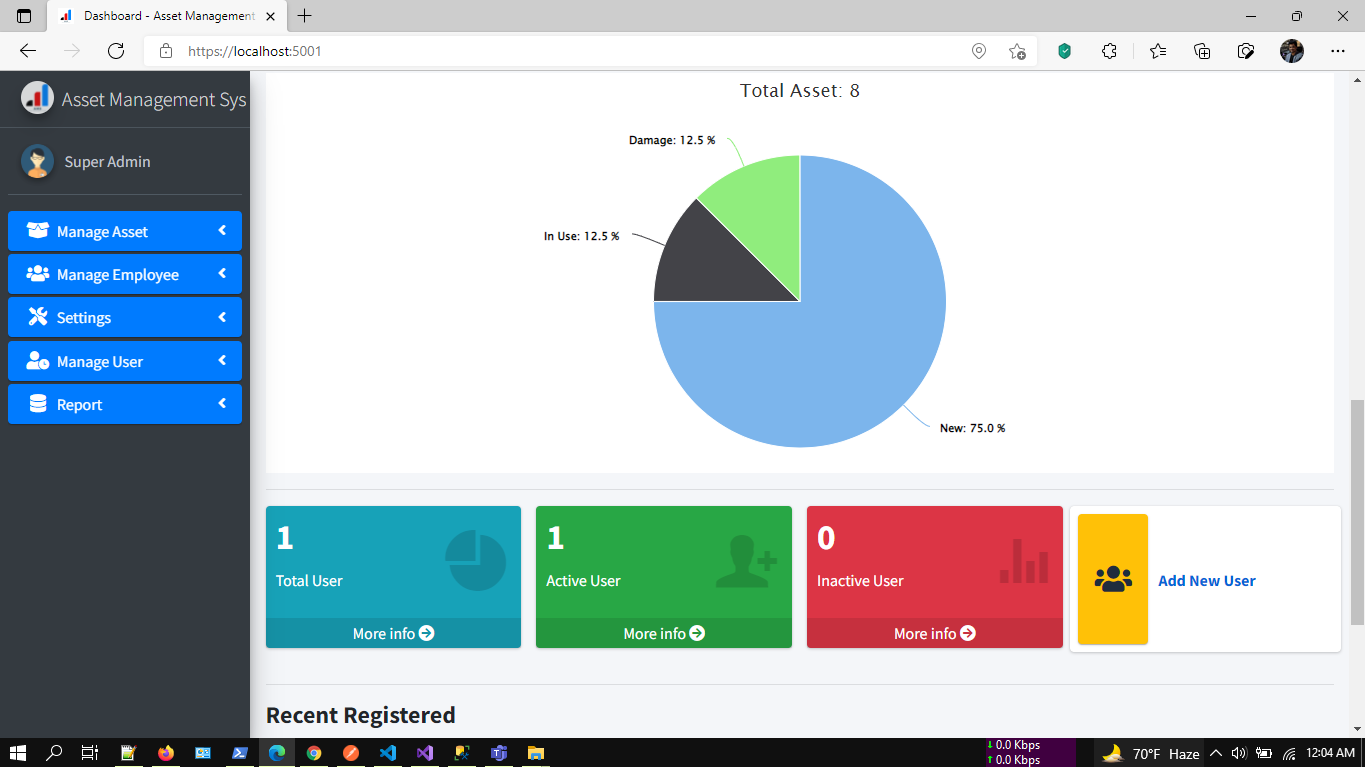Click the yellow Add New User group icon
This screenshot has height=767, width=1365.
coord(1113,579)
